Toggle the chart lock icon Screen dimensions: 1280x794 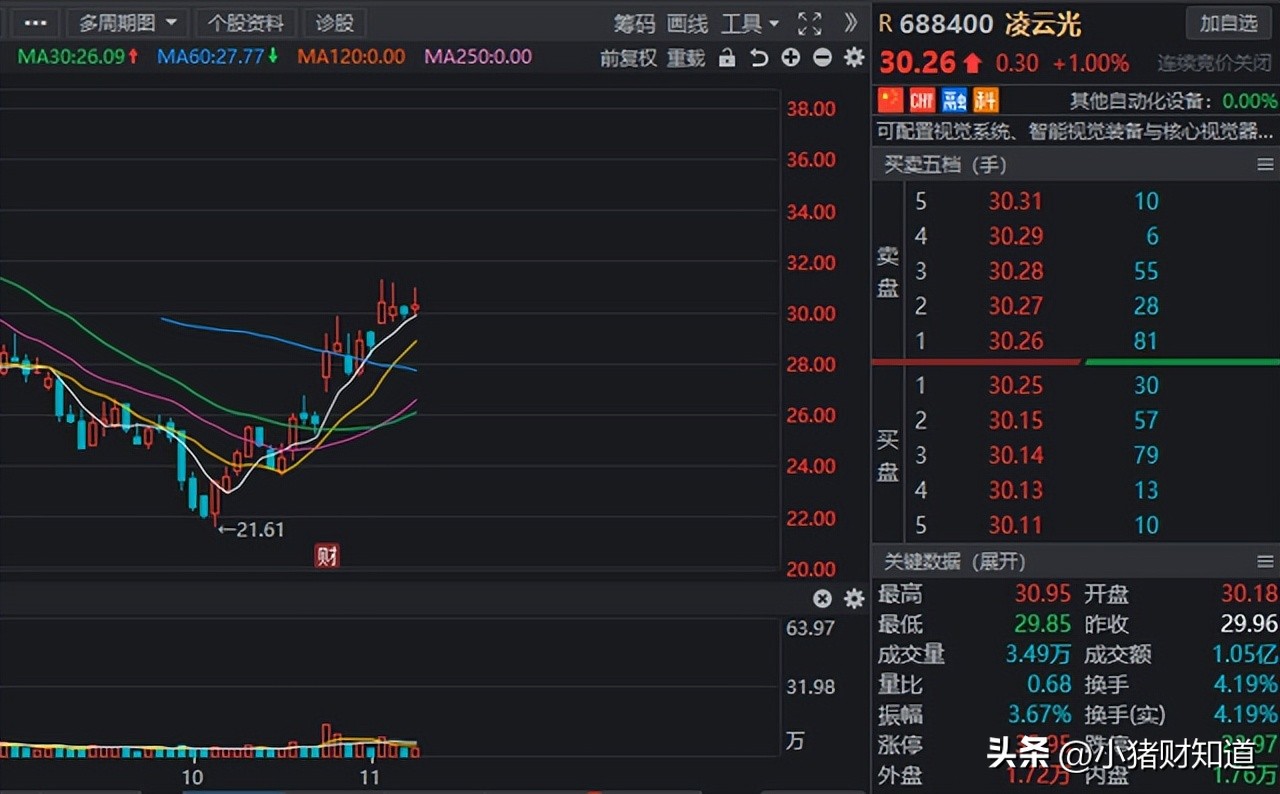coord(727,58)
